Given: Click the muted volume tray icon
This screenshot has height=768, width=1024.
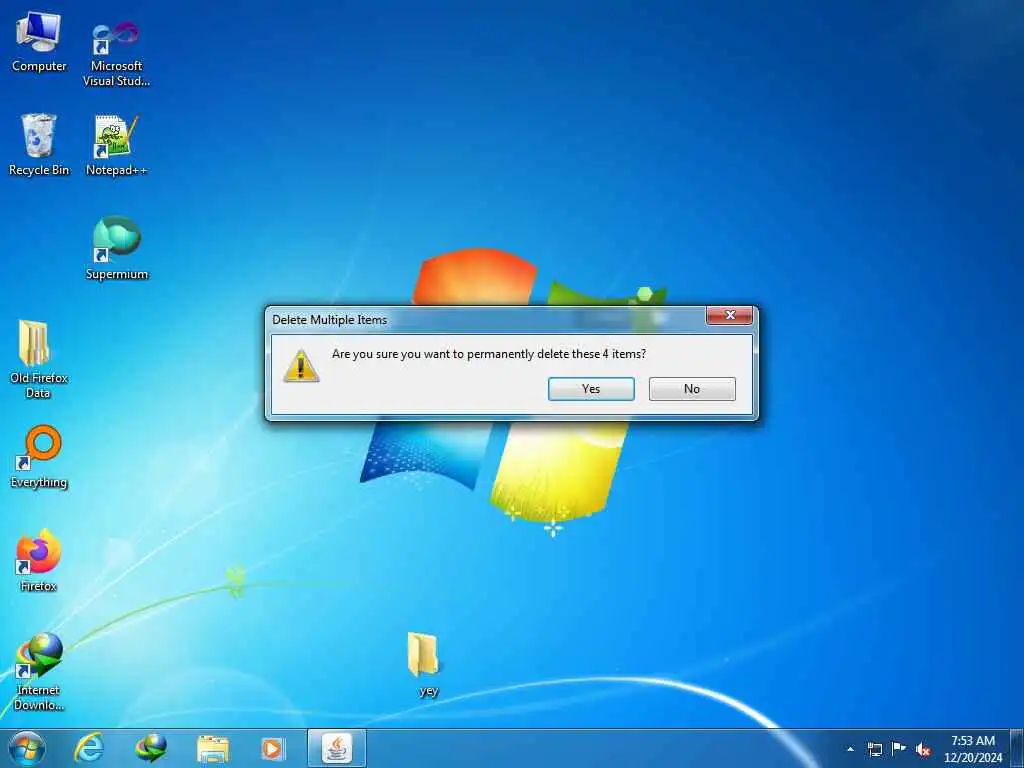Looking at the screenshot, I should tap(923, 749).
